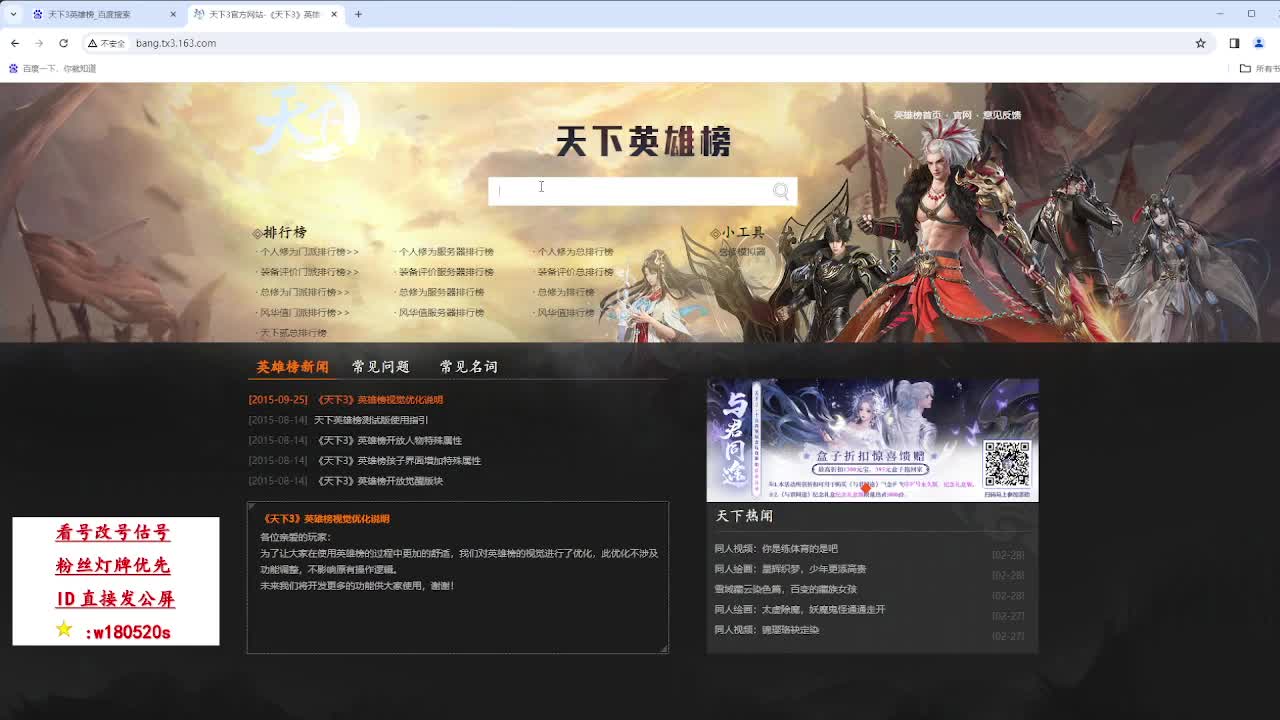The image size is (1280, 720).
Task: Open the 百度一下 bookmark
Action: point(53,69)
